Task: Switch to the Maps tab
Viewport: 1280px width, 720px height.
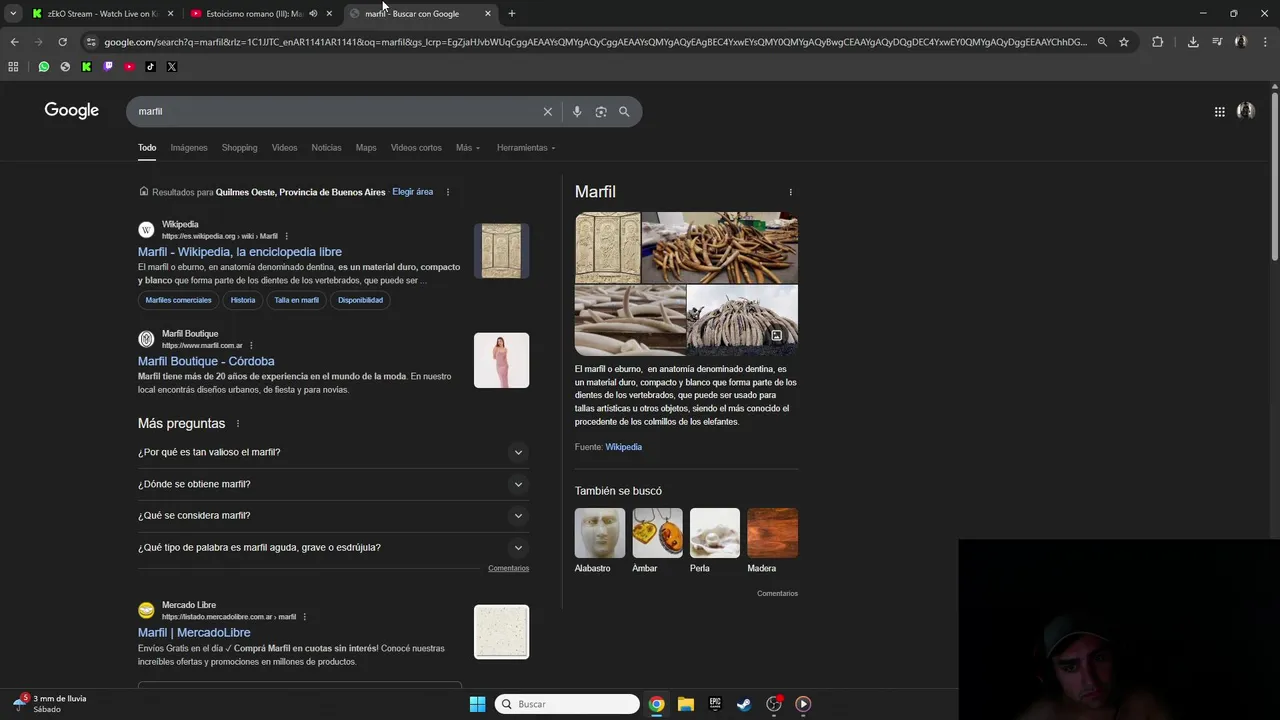Action: tap(366, 148)
